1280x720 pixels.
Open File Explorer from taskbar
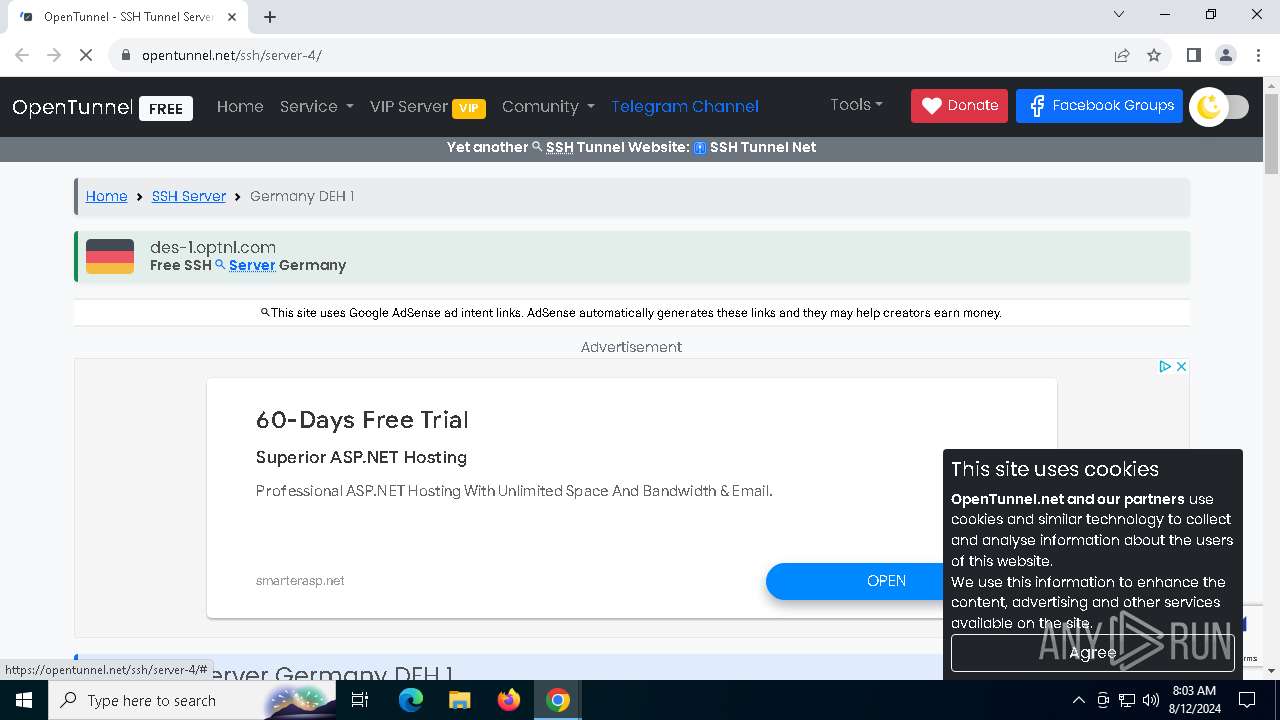coord(459,700)
